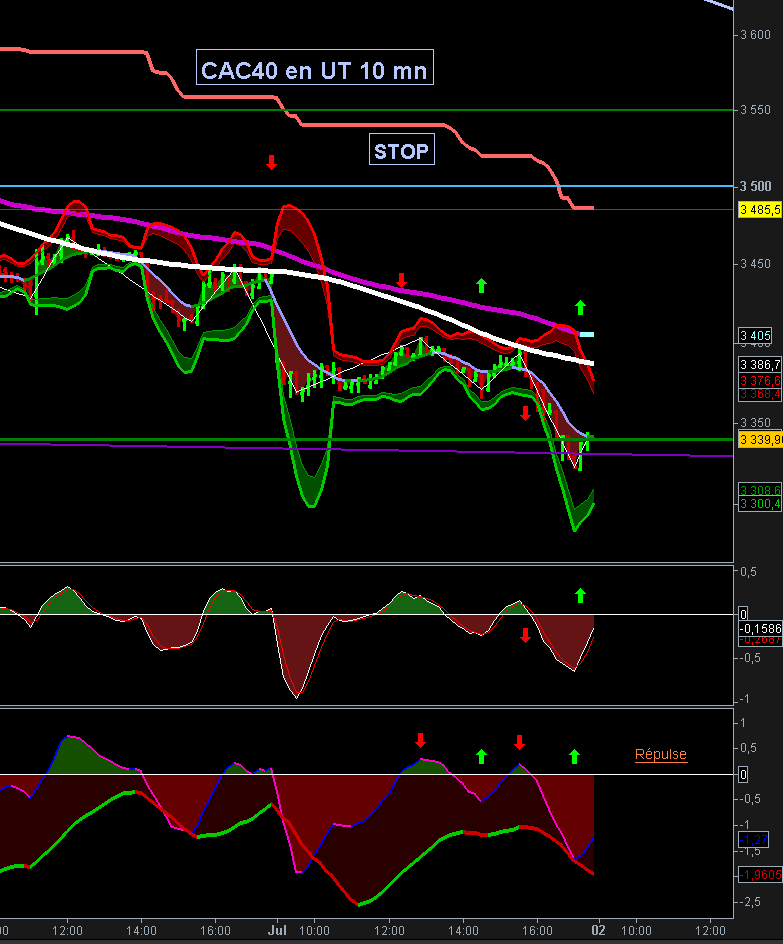Select the bold 3 500 axis label
The width and height of the screenshot is (783, 944).
coord(755,186)
